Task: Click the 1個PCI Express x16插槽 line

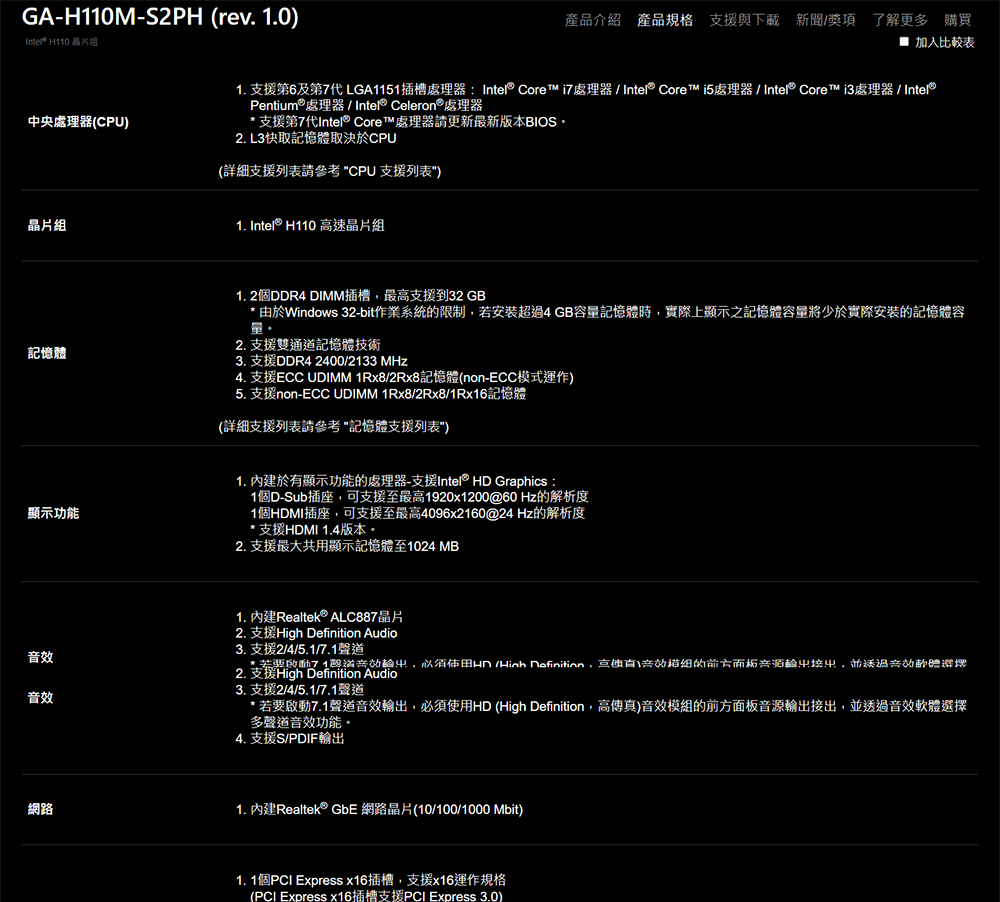Action: click(x=378, y=880)
